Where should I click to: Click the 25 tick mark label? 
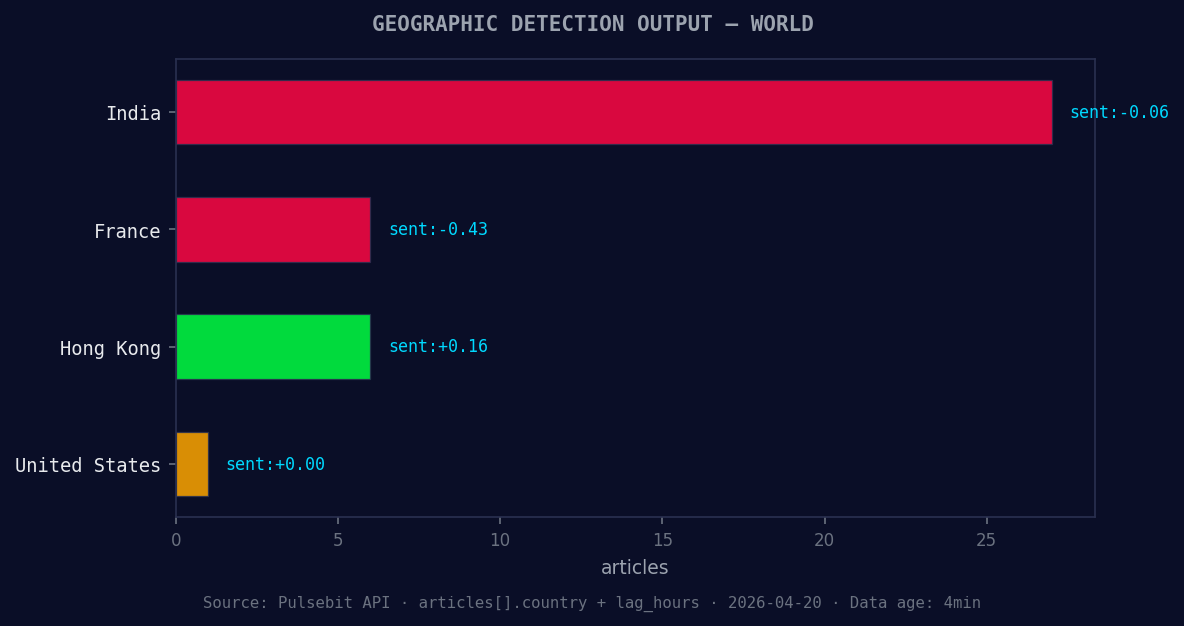(x=985, y=539)
